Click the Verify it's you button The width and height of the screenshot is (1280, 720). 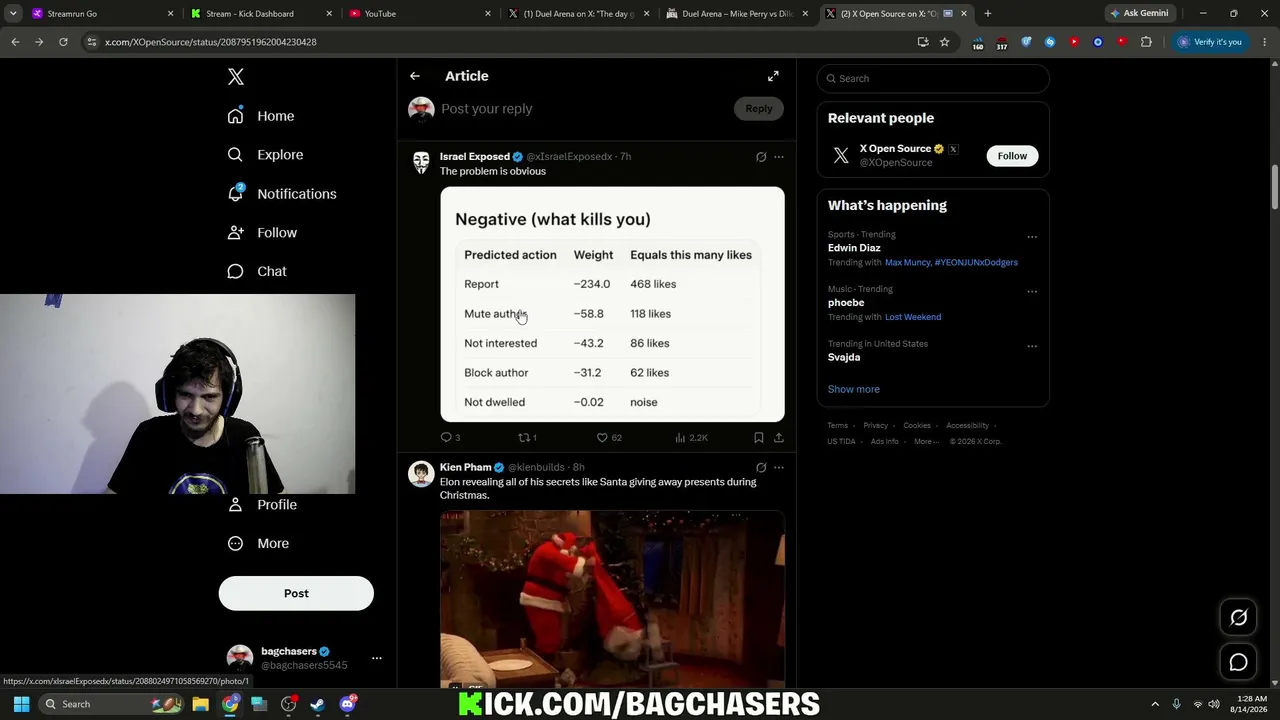pyautogui.click(x=1209, y=42)
